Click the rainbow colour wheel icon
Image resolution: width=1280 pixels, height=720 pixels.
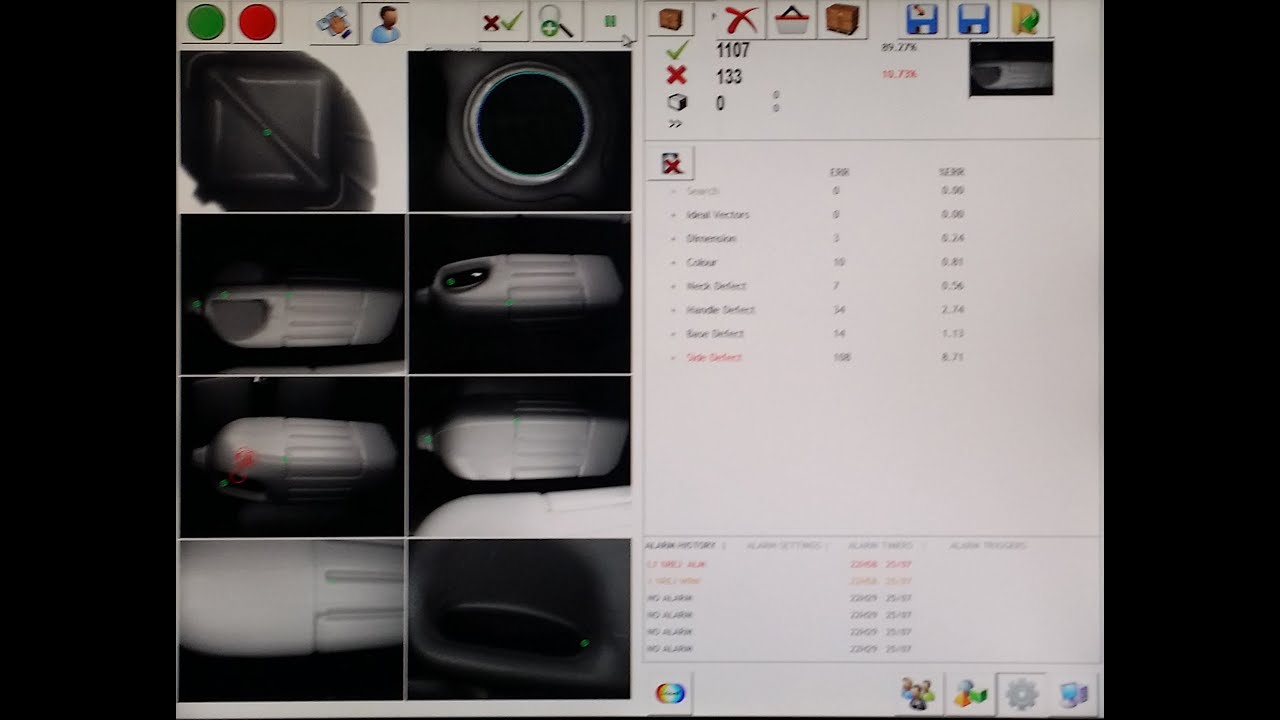(x=670, y=692)
